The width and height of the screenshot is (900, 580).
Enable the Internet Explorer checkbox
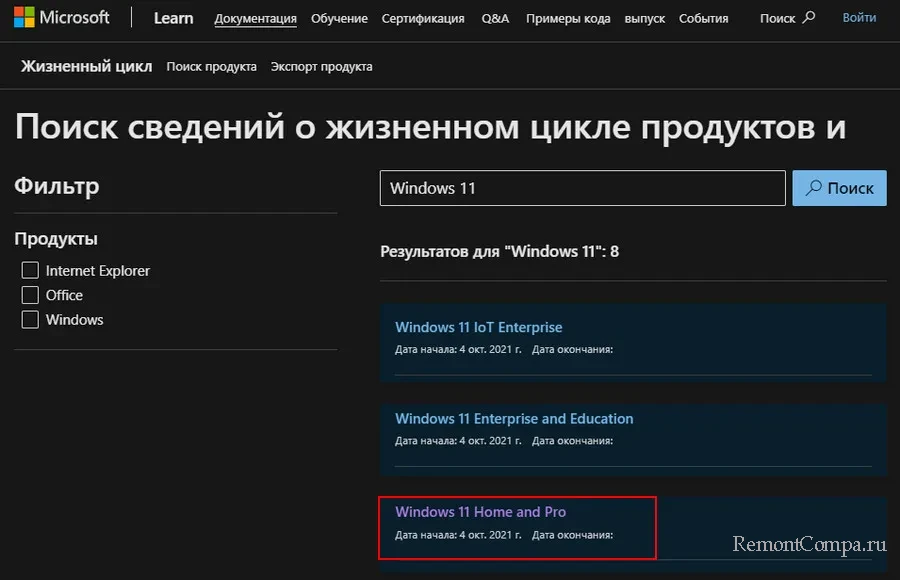[x=30, y=271]
